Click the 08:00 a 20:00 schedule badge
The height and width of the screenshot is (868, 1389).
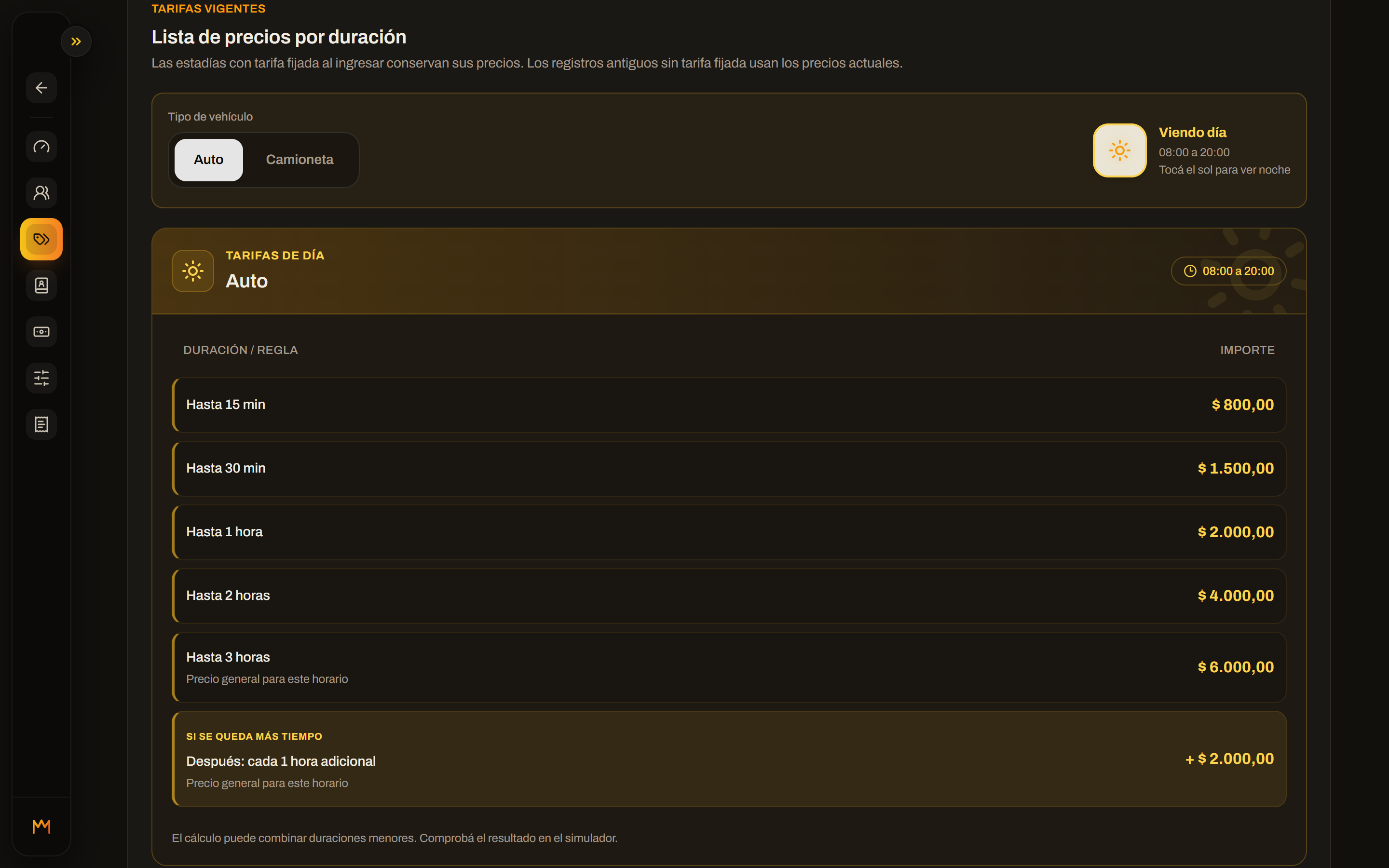[1228, 271]
